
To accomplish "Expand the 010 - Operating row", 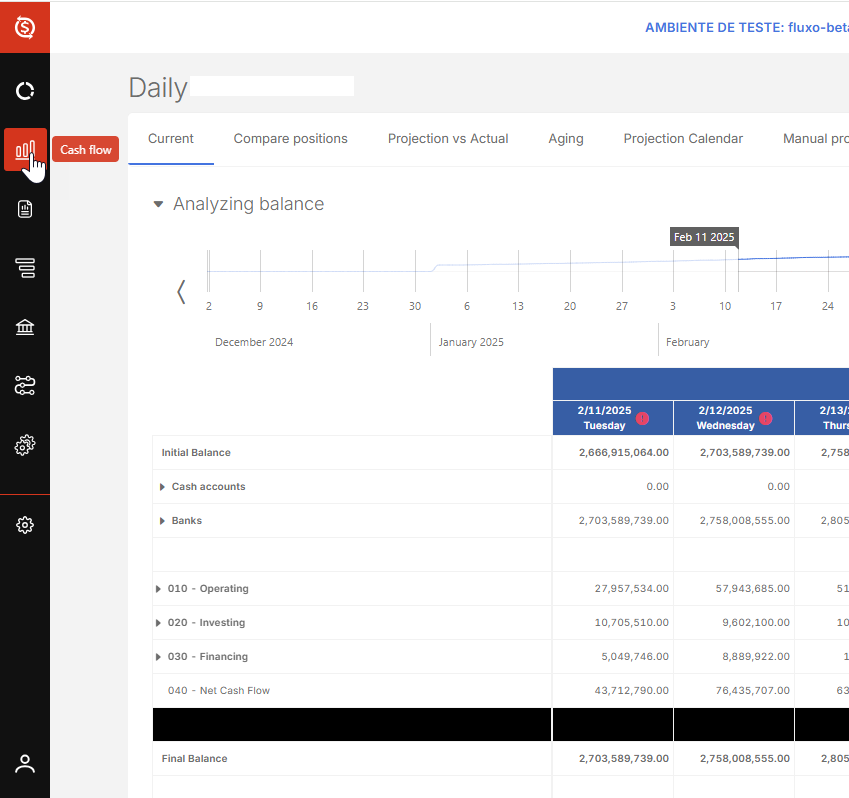I will [x=159, y=589].
